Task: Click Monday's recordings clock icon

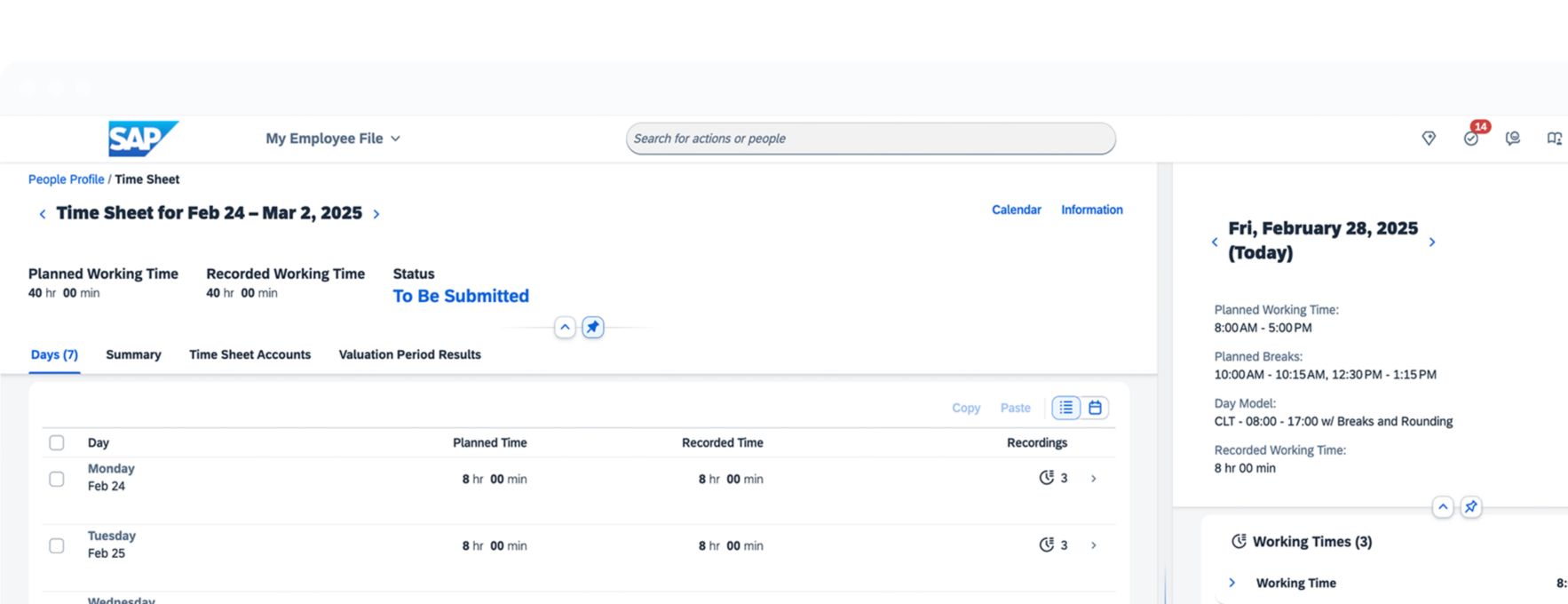Action: 1046,478
